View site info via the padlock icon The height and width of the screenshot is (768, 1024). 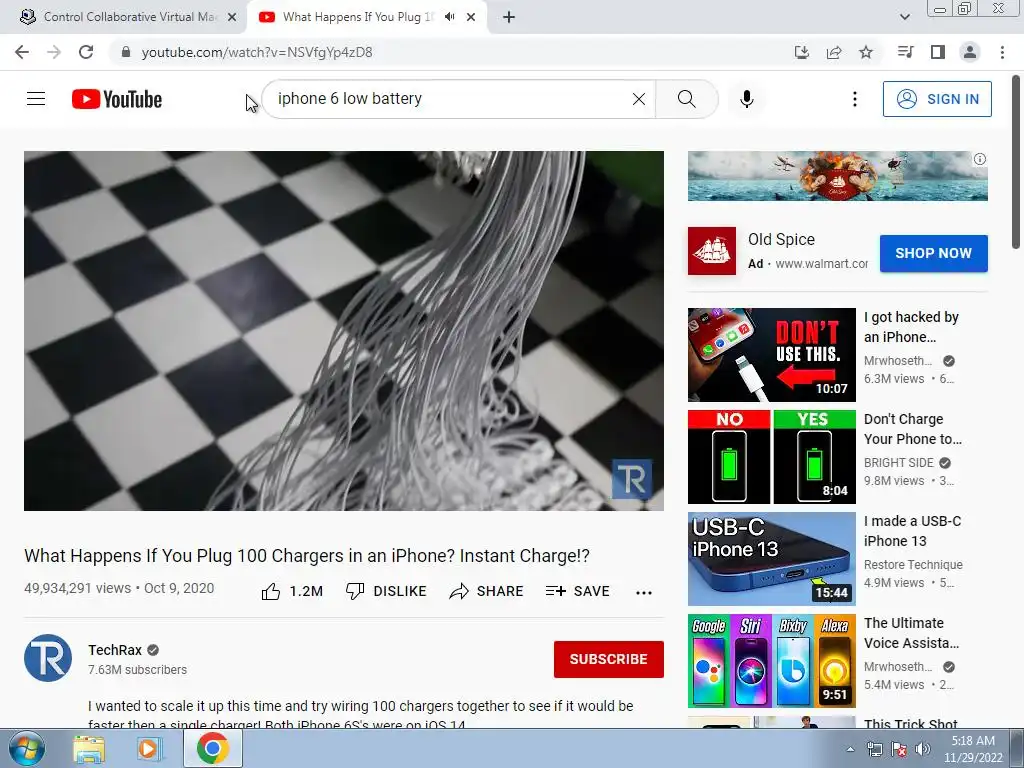(x=126, y=52)
